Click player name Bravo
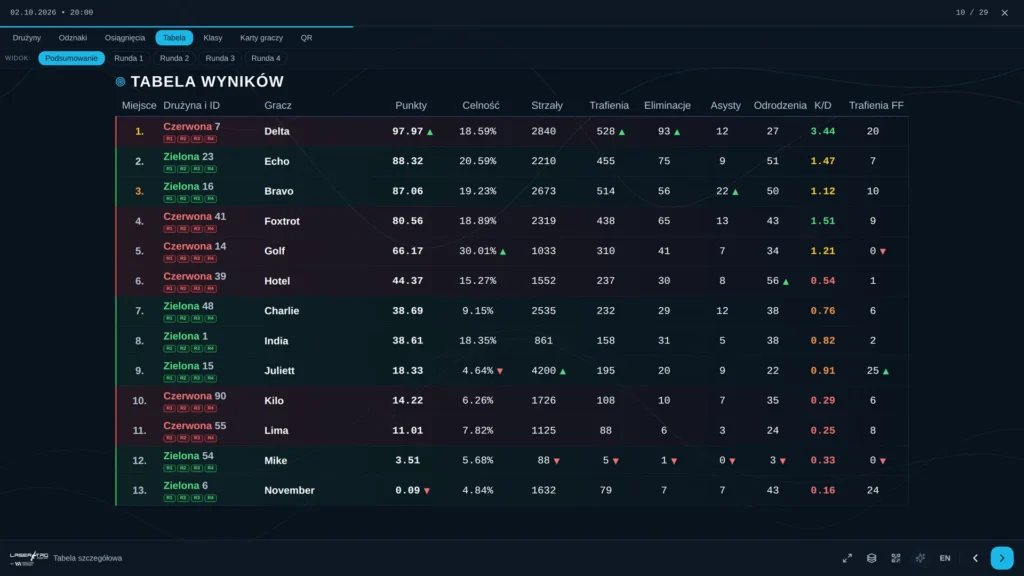1024x576 pixels. [x=279, y=191]
